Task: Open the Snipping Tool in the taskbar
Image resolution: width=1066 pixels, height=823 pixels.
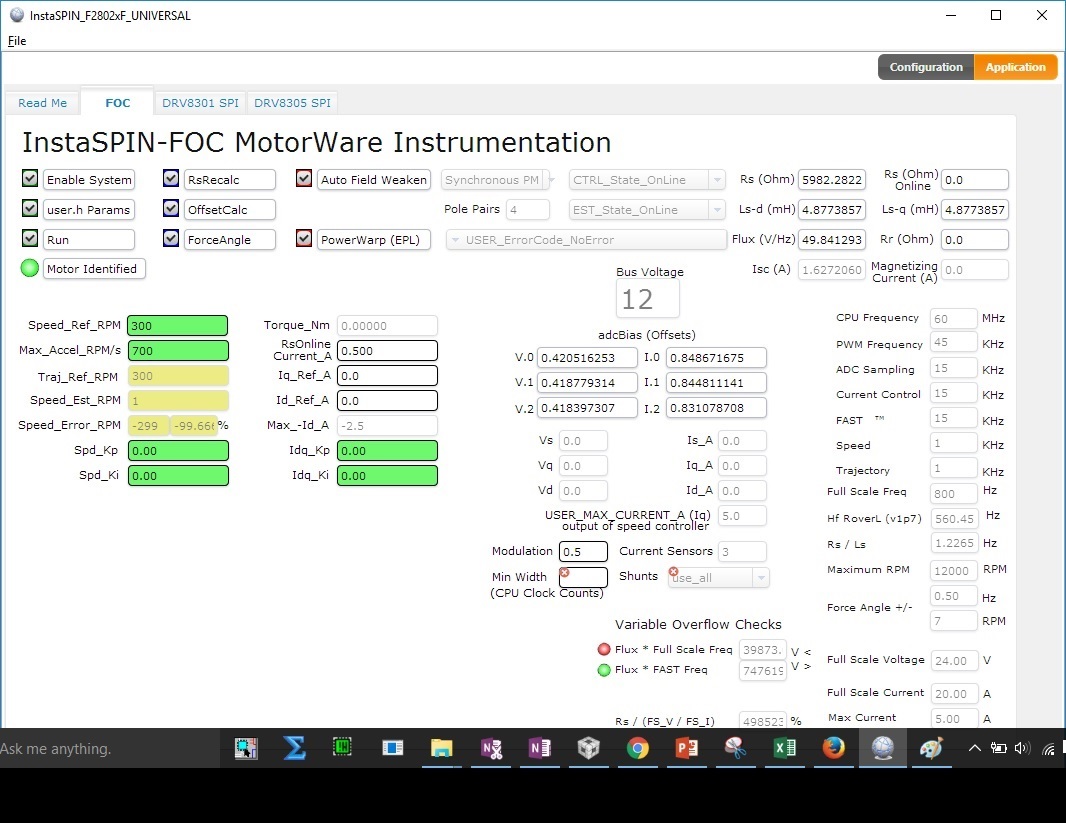Action: click(x=736, y=748)
